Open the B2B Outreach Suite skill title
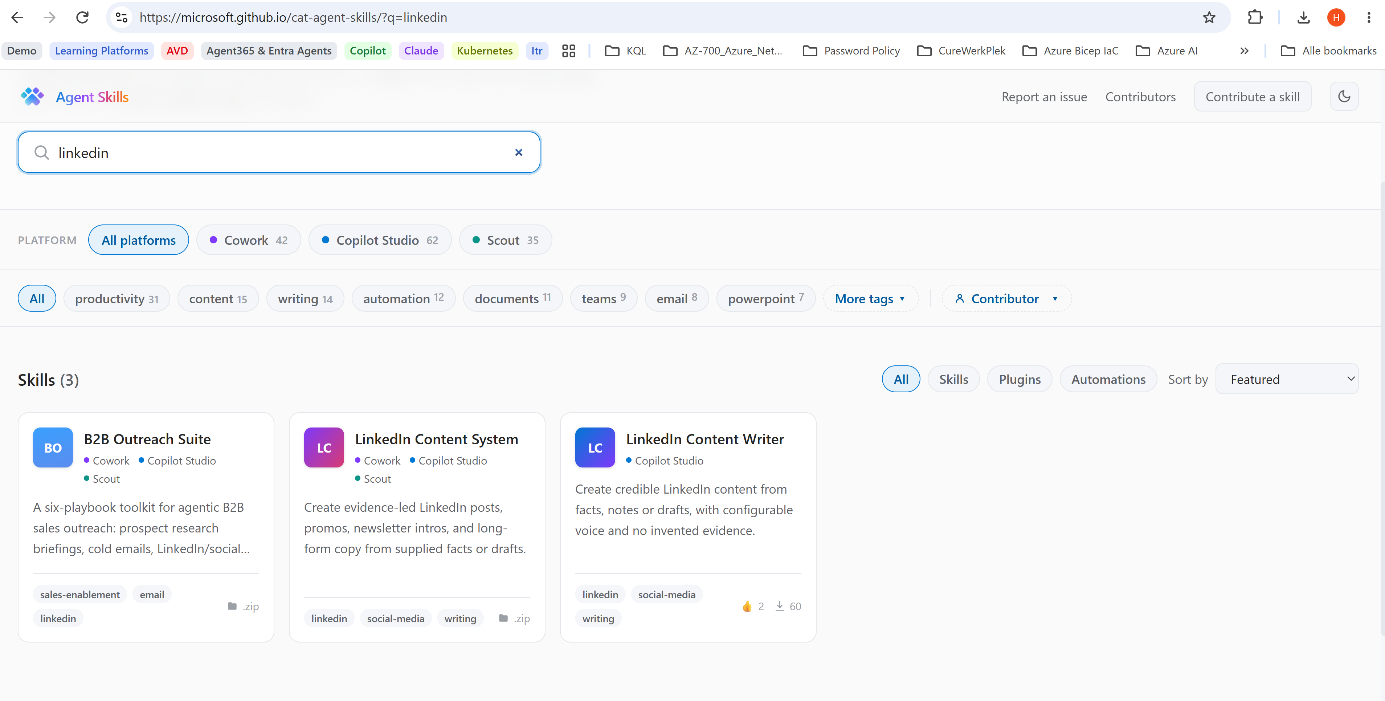Viewport: 1385px width, 701px height. point(147,439)
